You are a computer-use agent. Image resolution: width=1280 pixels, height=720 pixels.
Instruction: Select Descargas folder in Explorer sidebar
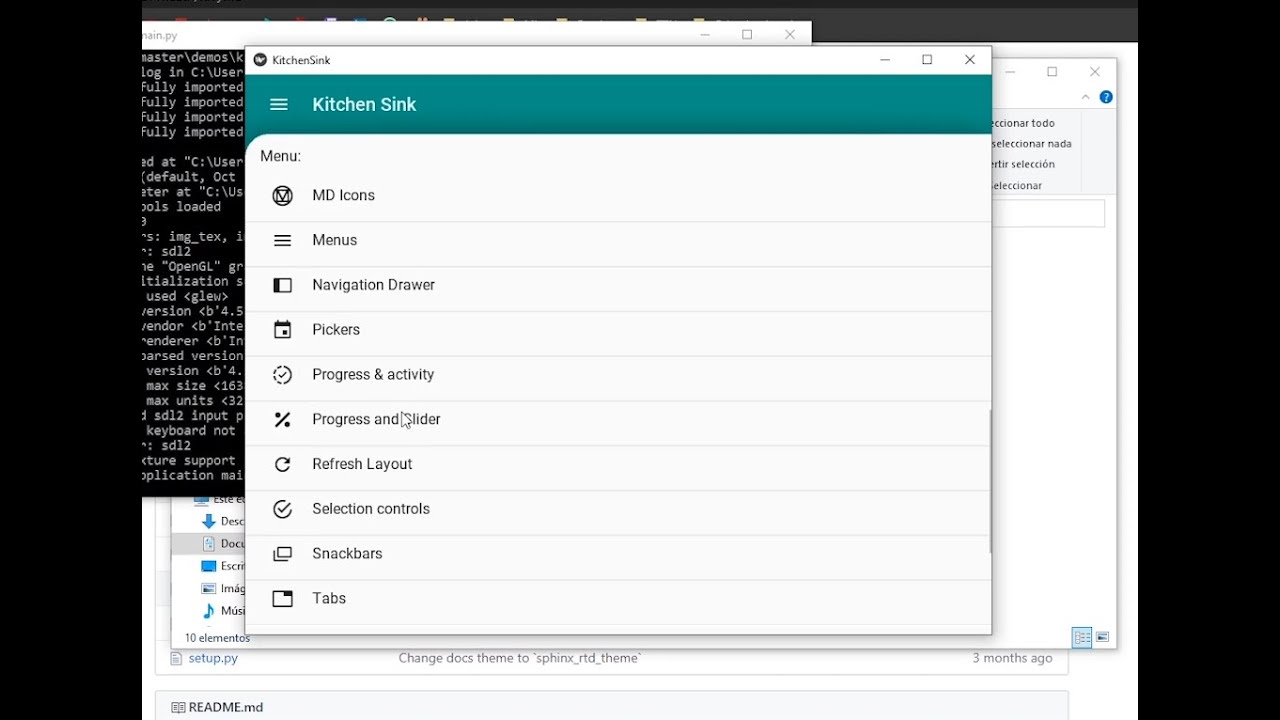pyautogui.click(x=222, y=521)
